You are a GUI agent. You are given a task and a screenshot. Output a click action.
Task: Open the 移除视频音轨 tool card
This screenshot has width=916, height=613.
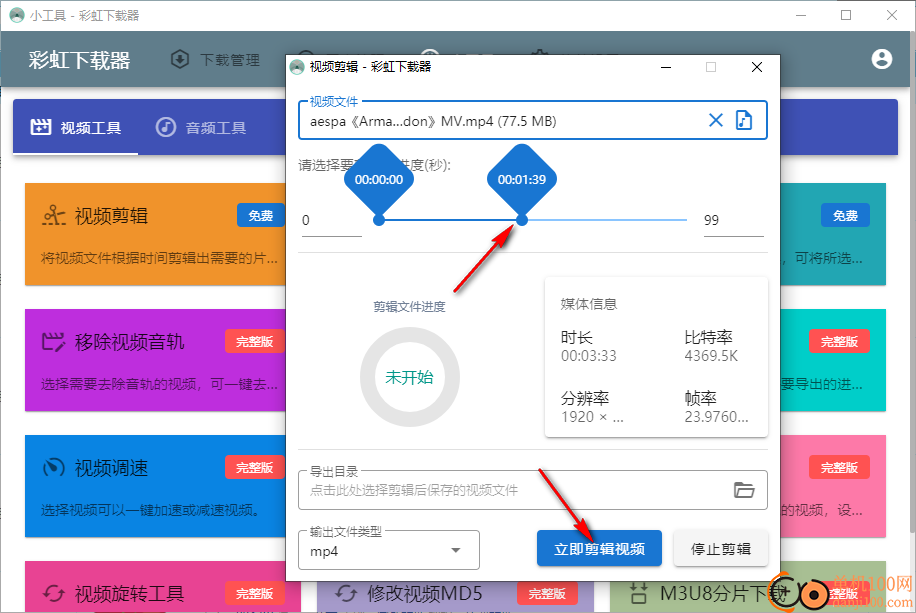tap(155, 360)
